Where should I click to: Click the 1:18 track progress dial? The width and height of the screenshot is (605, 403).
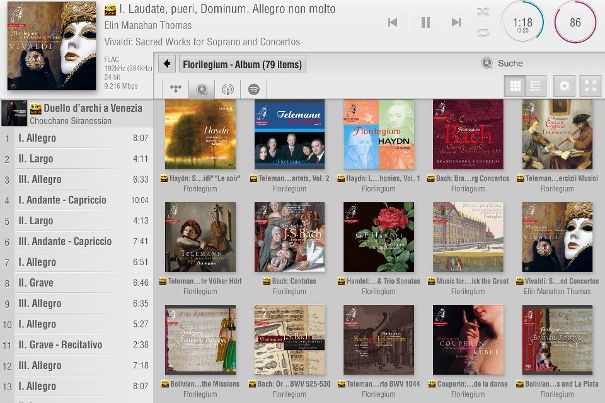[522, 23]
